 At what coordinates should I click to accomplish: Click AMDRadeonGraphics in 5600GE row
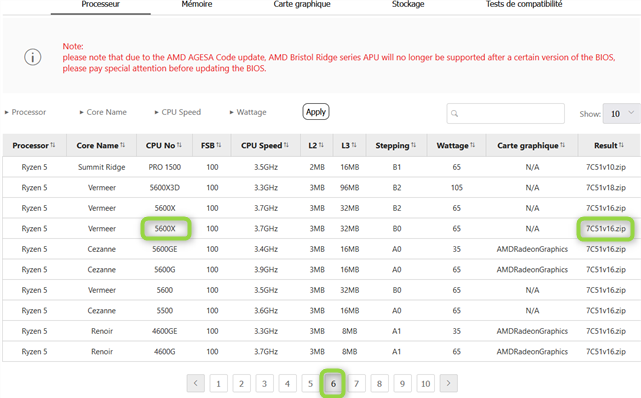(532, 249)
